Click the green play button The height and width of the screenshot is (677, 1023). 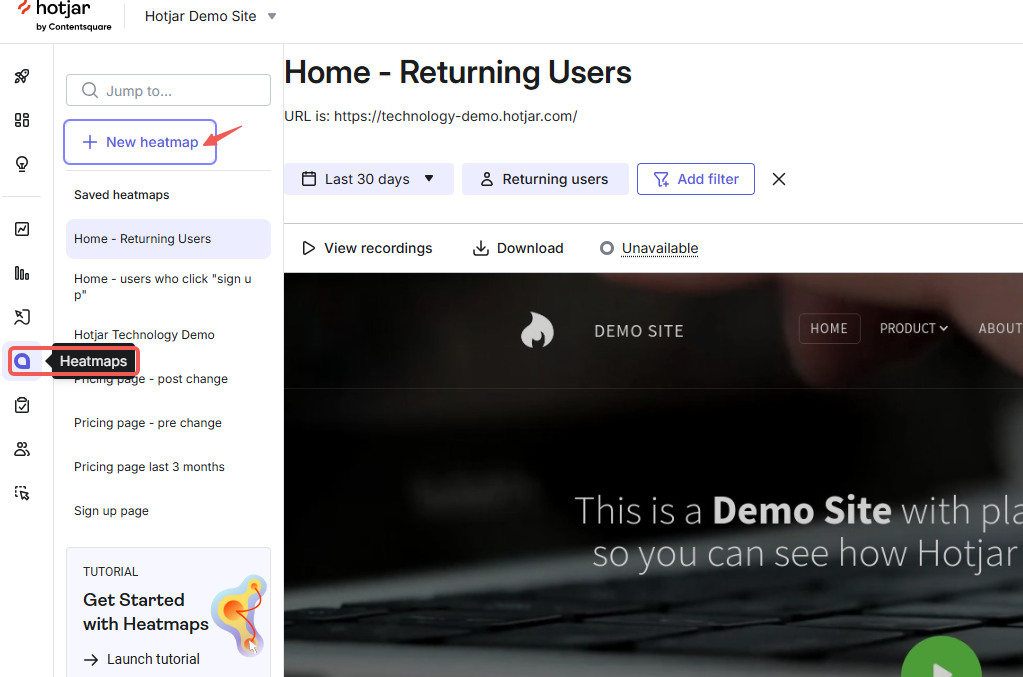(x=941, y=659)
